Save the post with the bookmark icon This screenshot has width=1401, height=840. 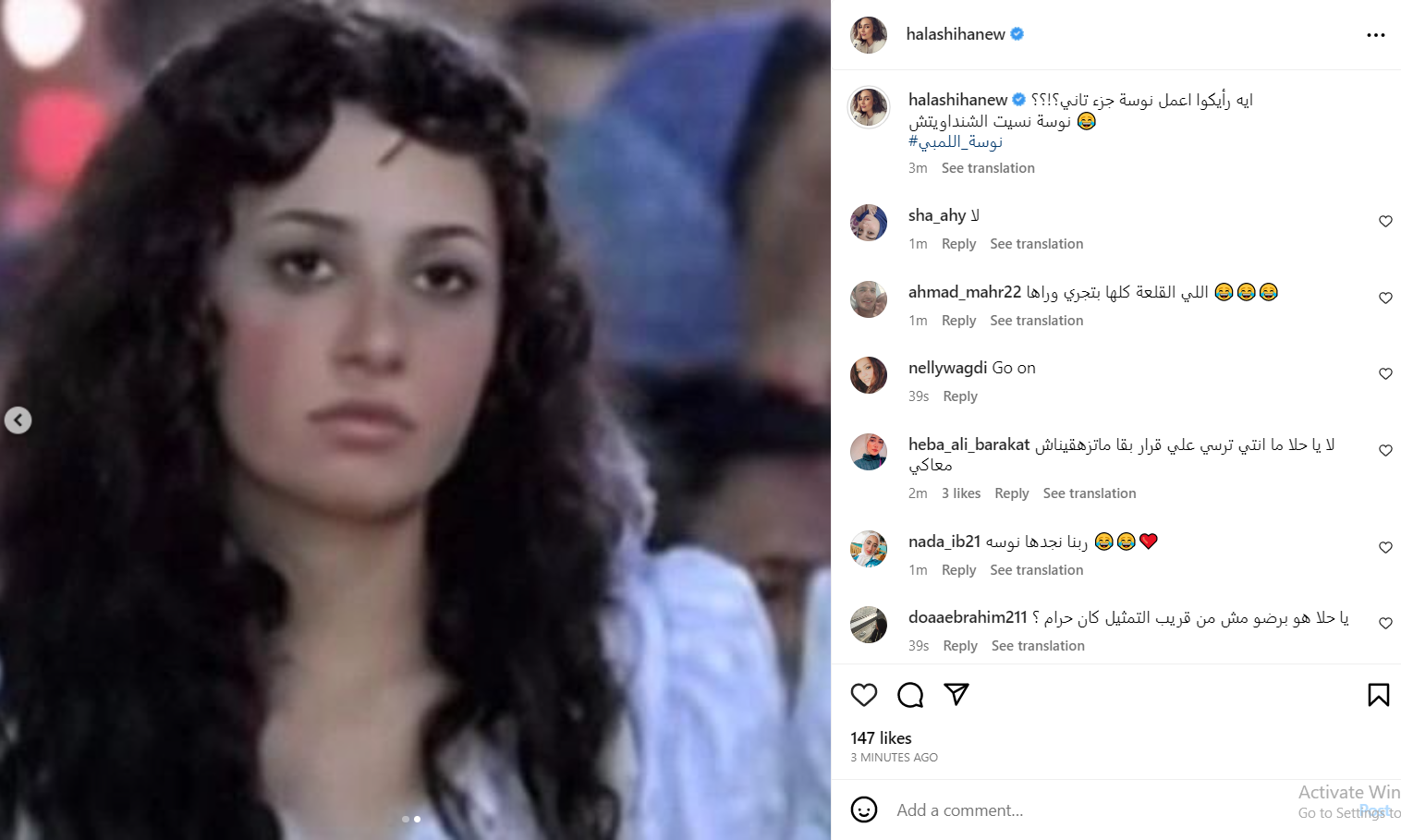(x=1378, y=695)
